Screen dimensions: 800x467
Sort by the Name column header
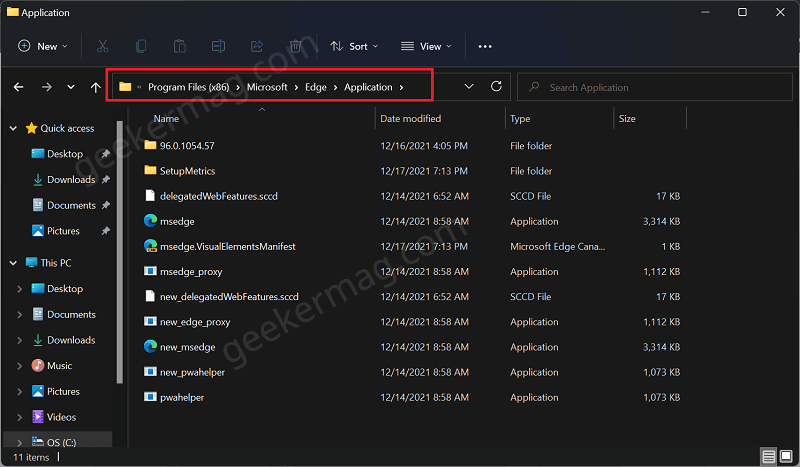(166, 118)
